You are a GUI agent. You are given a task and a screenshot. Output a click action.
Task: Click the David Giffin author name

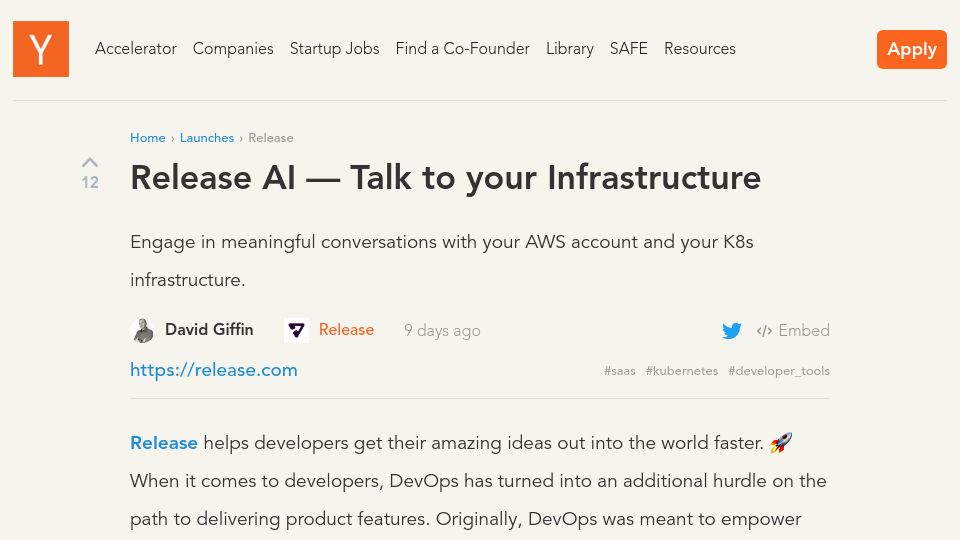click(209, 329)
